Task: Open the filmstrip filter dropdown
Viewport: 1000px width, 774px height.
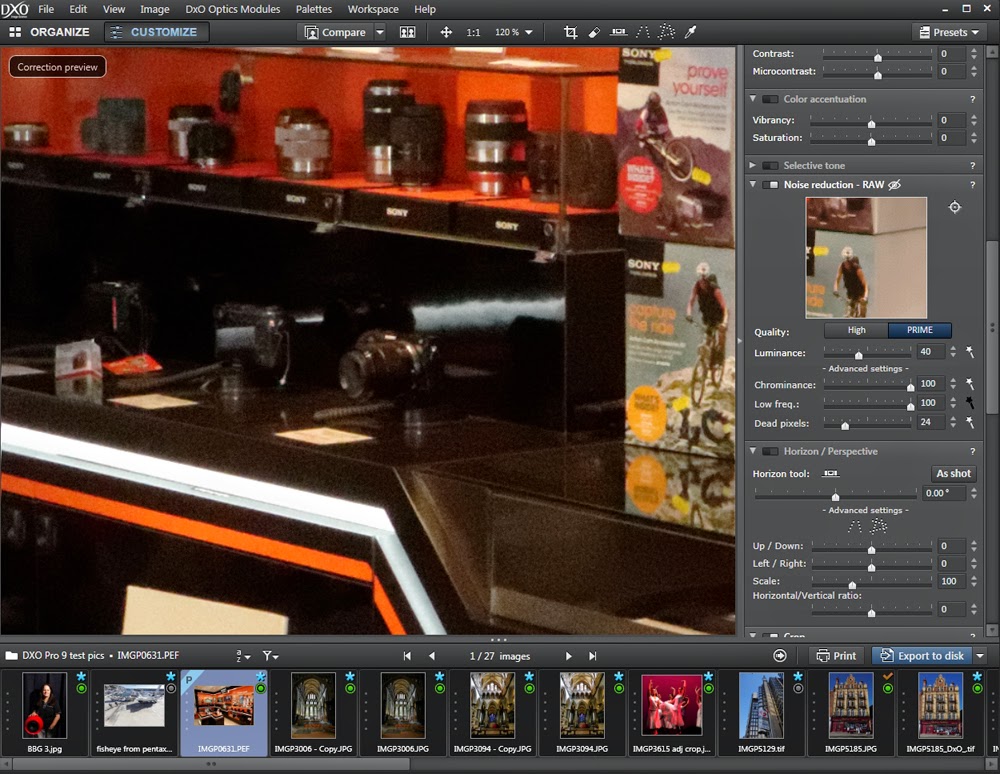Action: [270, 655]
